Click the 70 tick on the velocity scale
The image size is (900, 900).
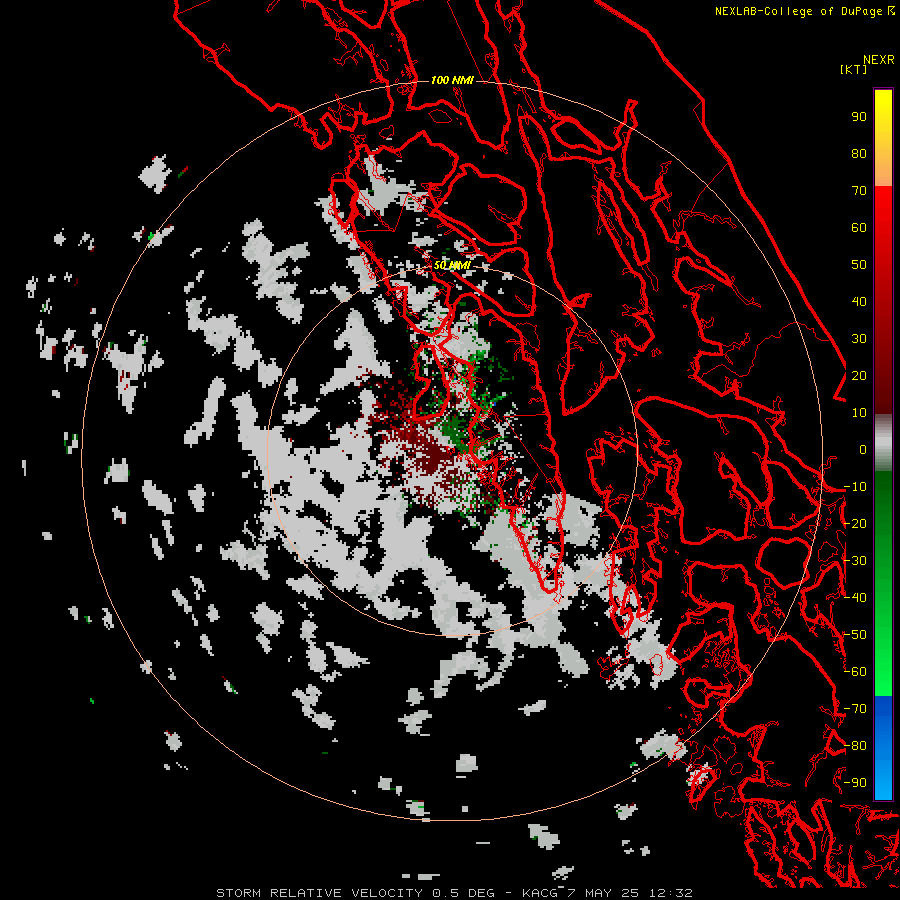(x=859, y=191)
